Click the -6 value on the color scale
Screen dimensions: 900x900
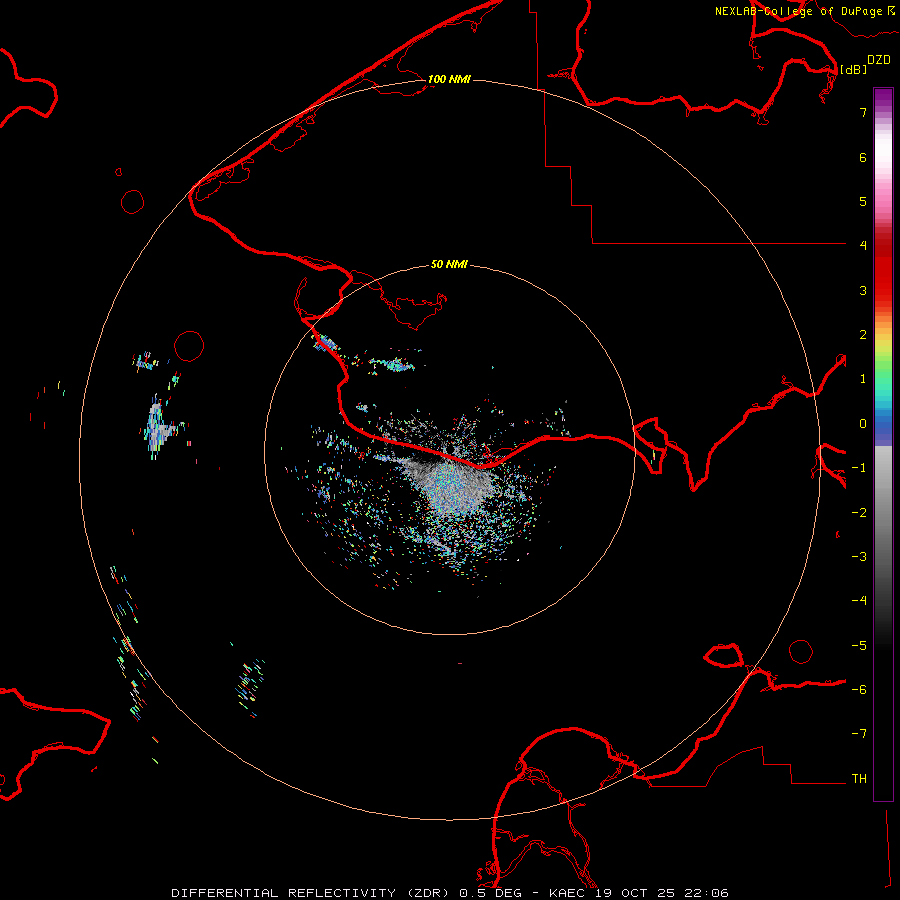[859, 690]
